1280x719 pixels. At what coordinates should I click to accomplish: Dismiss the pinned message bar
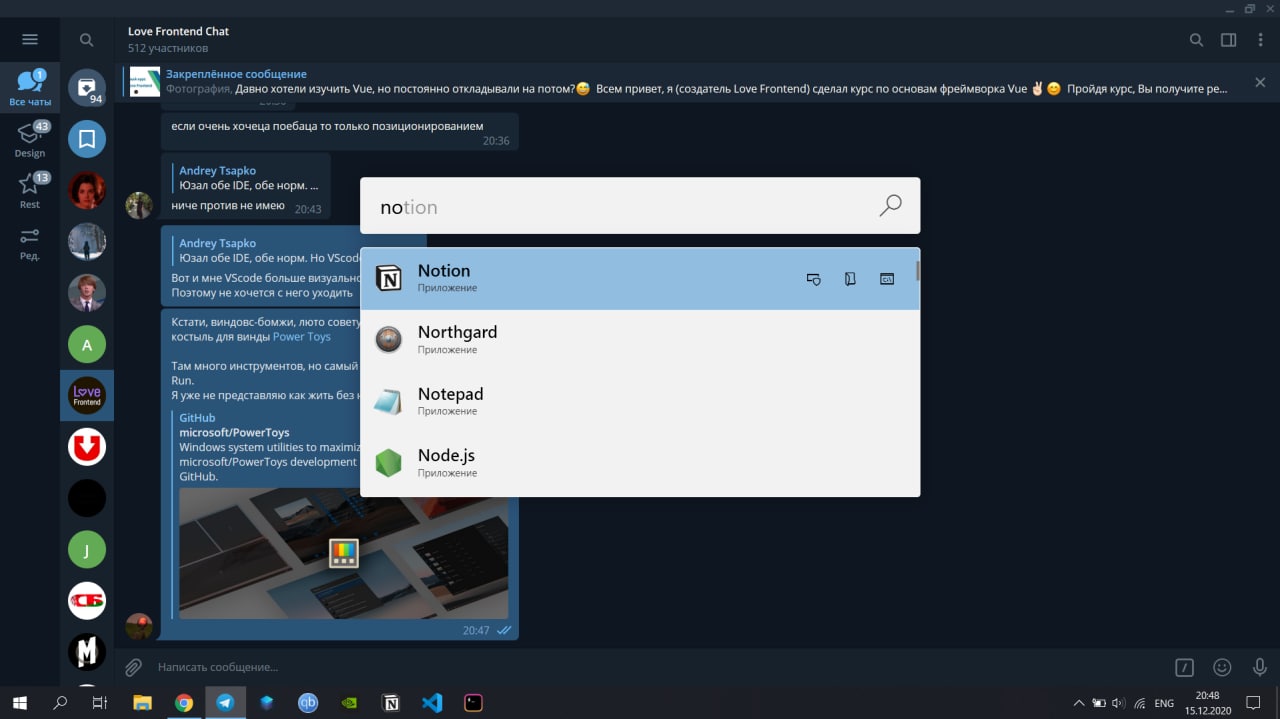1260,82
